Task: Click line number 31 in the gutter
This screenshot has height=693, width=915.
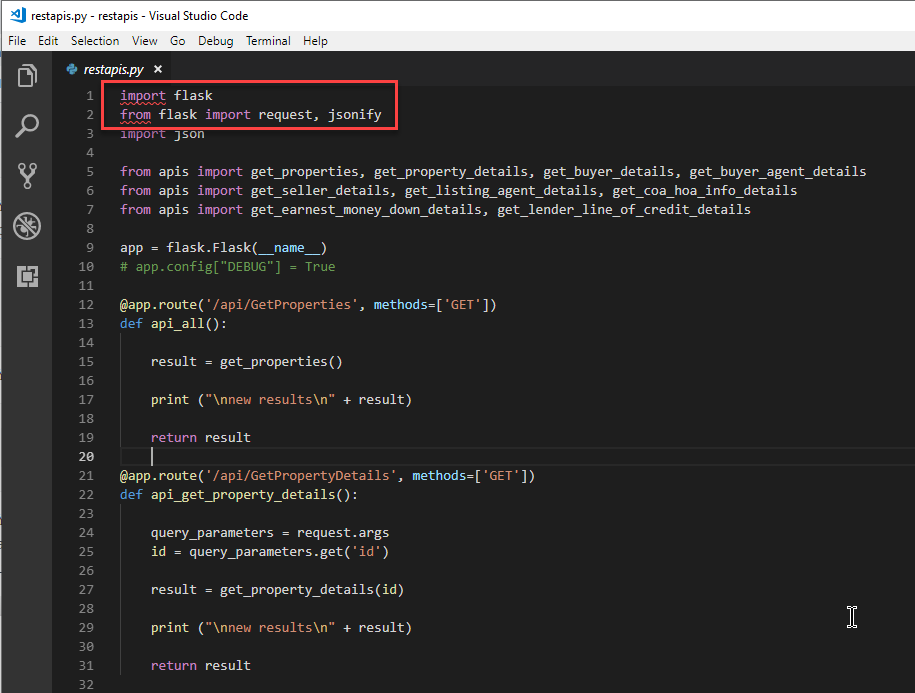Action: (86, 666)
